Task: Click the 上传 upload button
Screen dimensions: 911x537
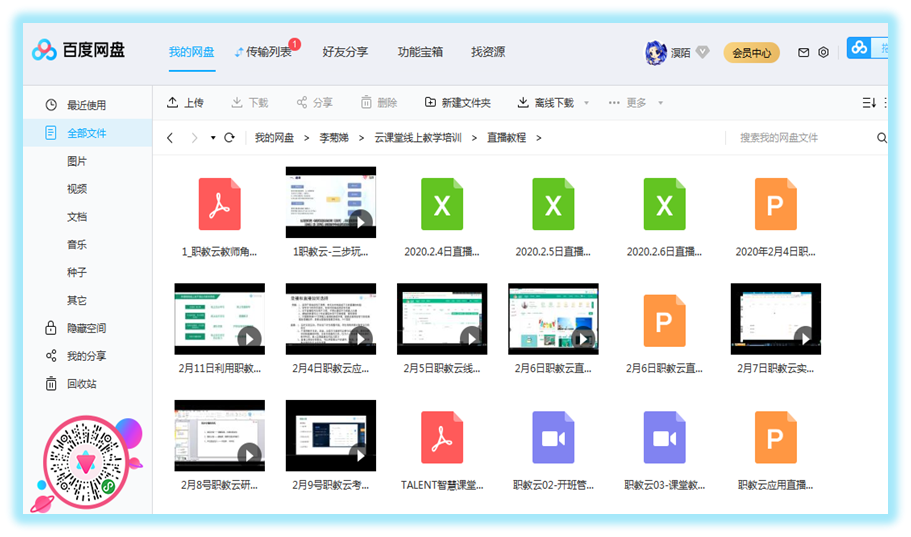Action: [185, 103]
